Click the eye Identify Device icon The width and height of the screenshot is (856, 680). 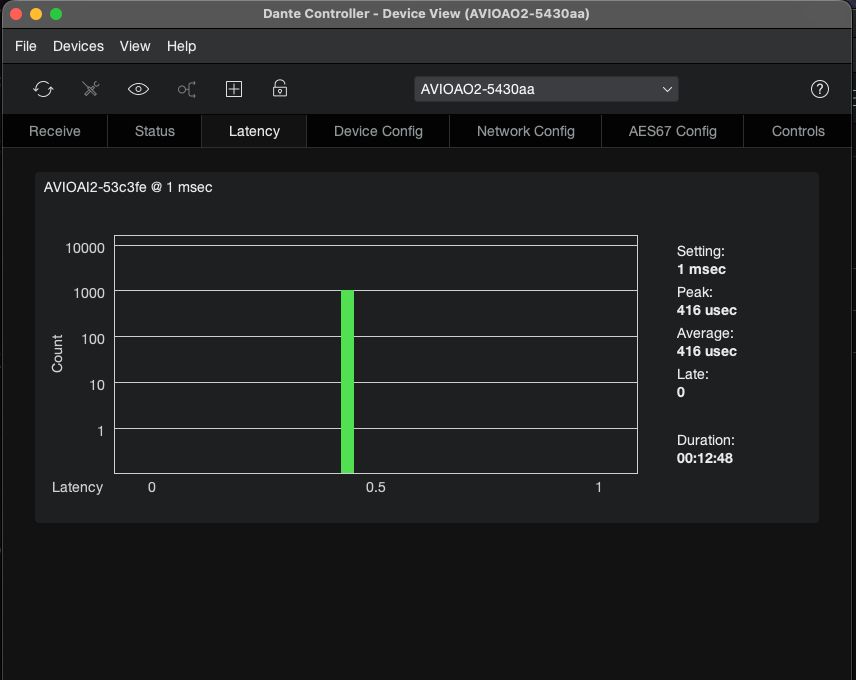138,89
